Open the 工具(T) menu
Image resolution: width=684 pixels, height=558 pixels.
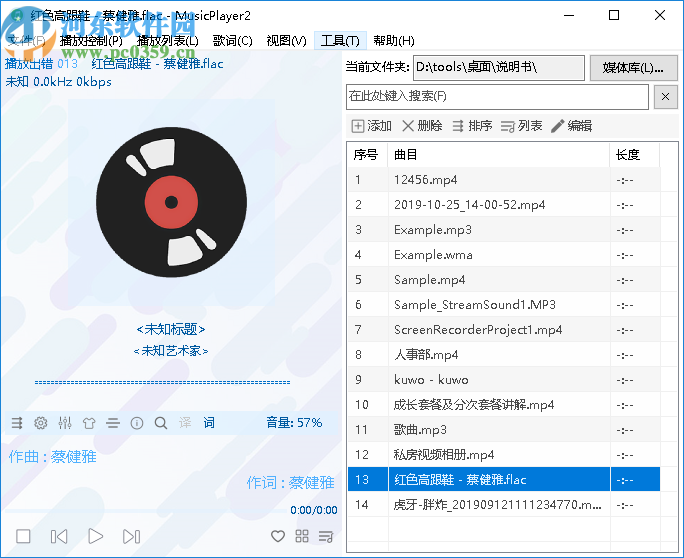tap(340, 41)
